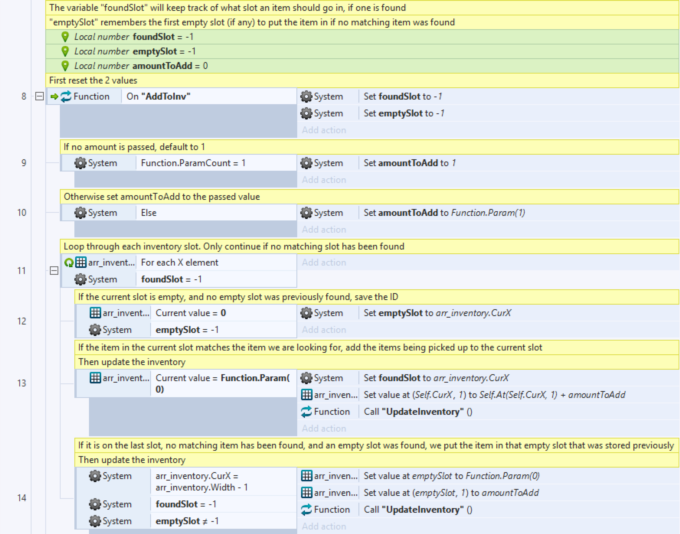
Task: Click the lightbulb icon beside local number amountToAdd
Action: pos(65,66)
